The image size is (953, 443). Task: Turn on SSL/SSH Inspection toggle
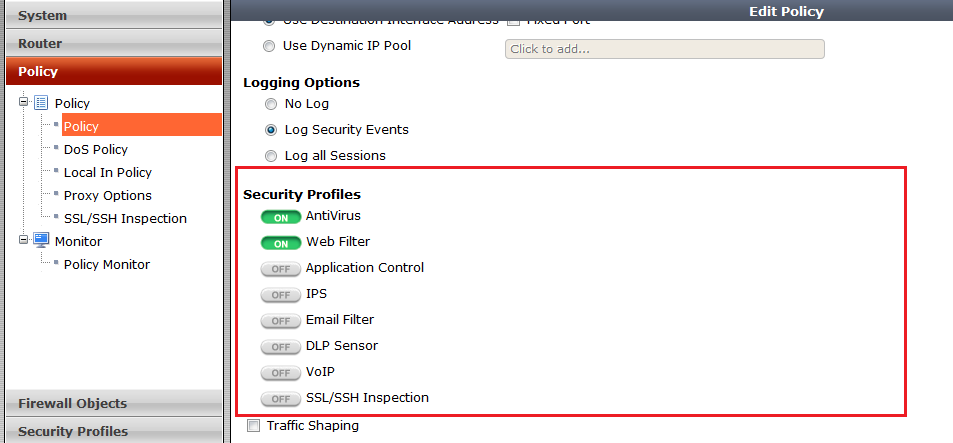(281, 398)
